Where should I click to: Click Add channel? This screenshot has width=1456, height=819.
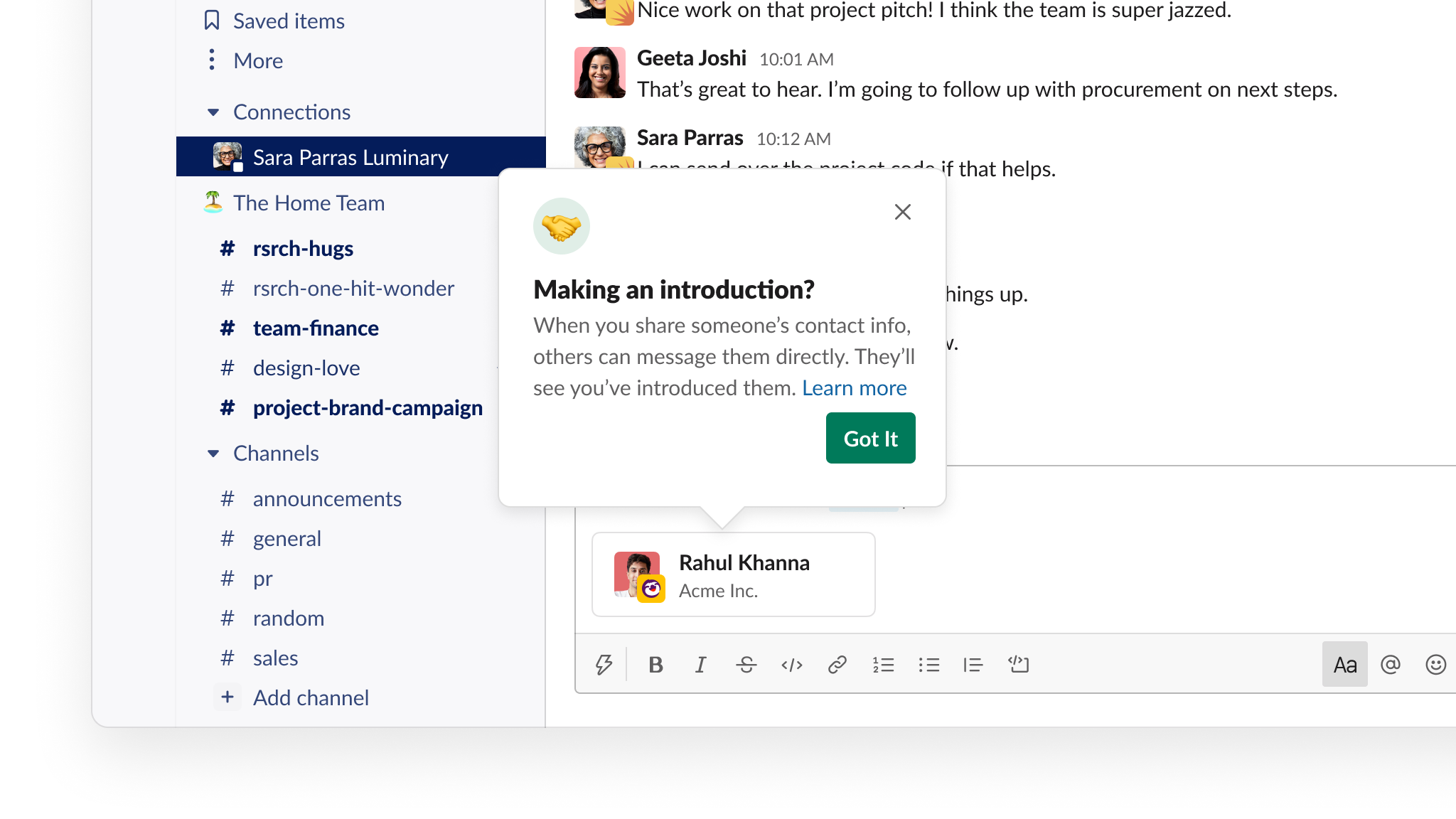click(x=311, y=697)
